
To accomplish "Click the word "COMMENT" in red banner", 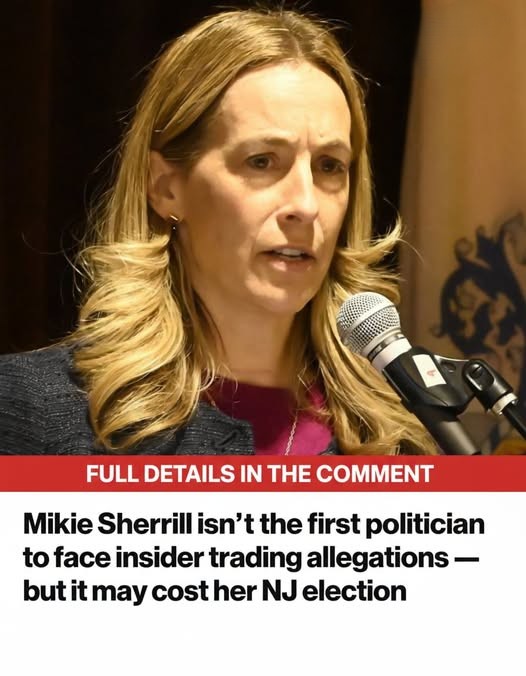I will click(x=374, y=473).
